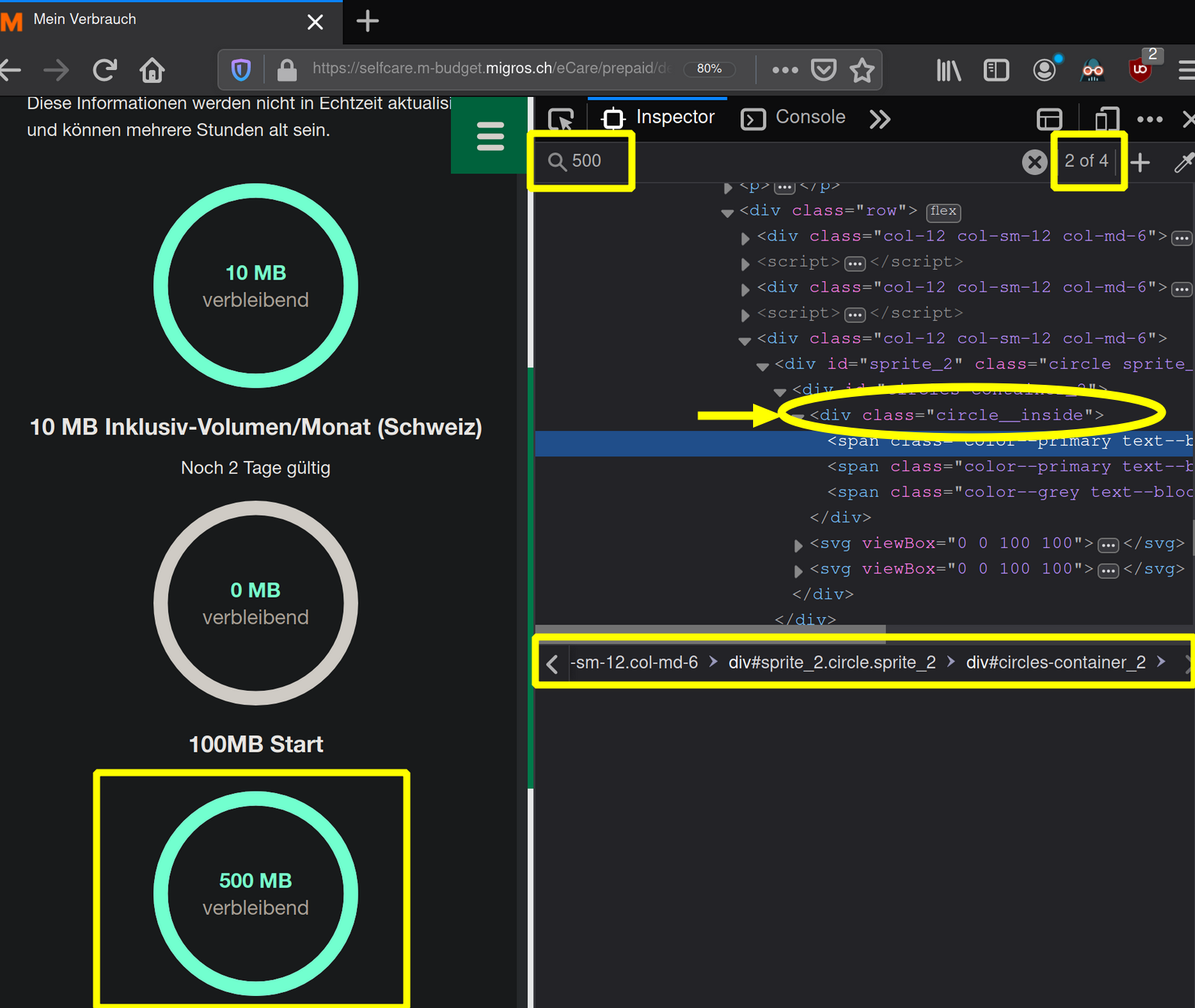
Task: Click the 10 MB verbleibend circle
Action: click(256, 286)
